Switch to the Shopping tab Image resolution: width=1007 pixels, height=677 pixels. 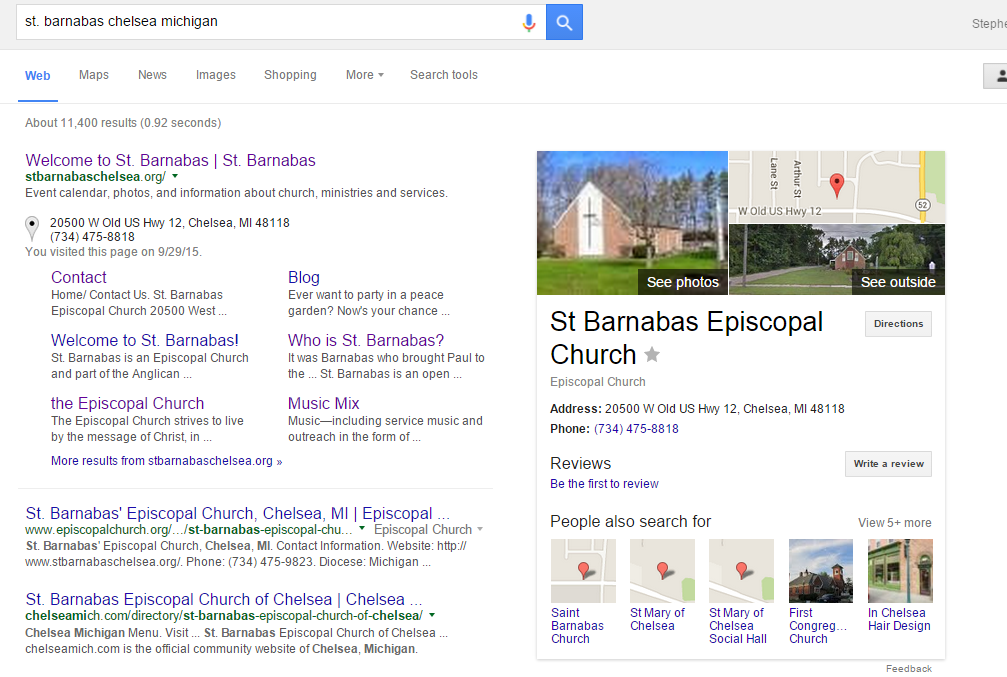(290, 75)
